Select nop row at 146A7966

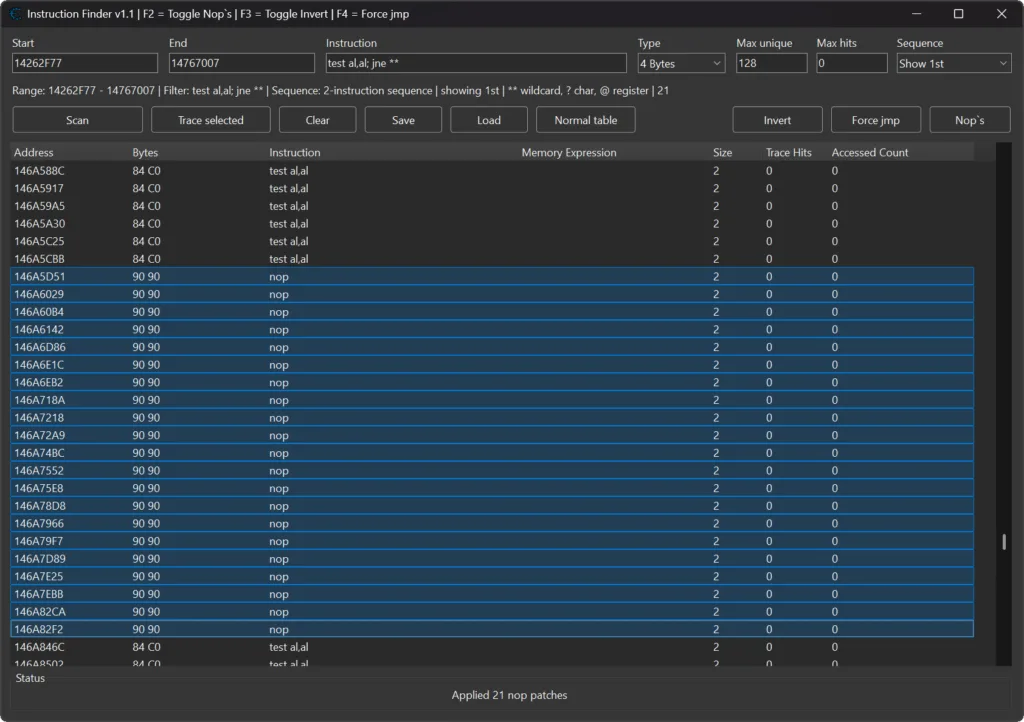[492, 524]
